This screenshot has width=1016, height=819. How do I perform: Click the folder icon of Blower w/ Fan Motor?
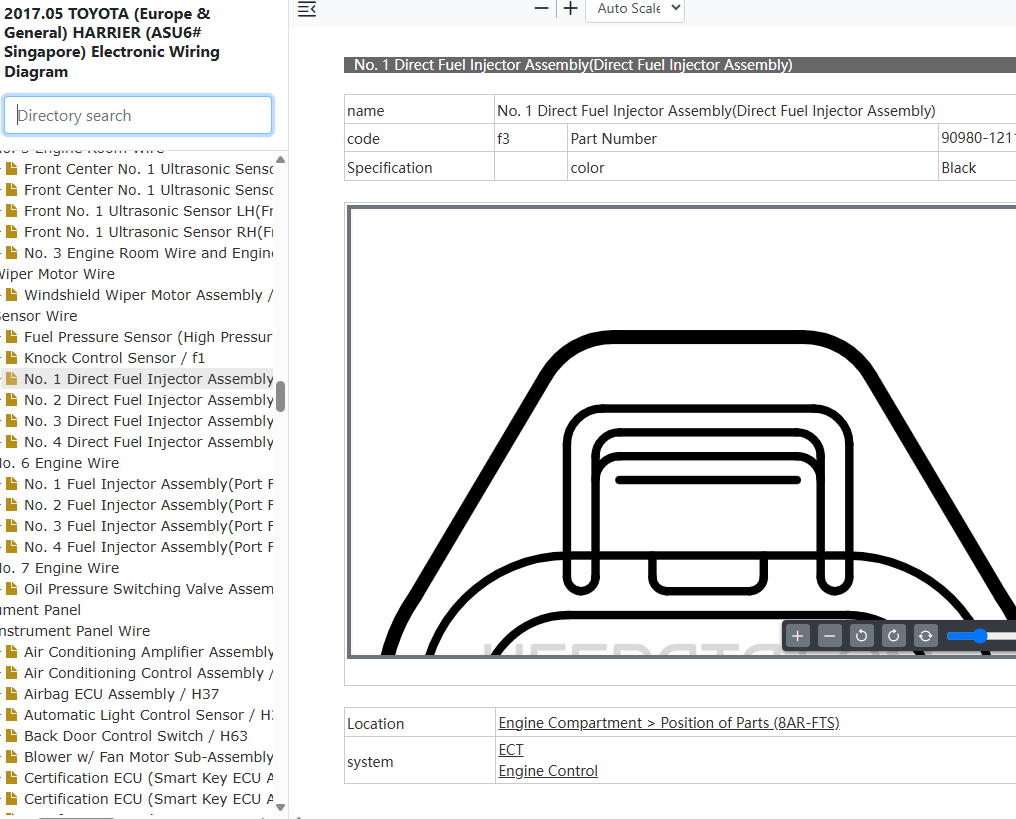pyautogui.click(x=12, y=757)
